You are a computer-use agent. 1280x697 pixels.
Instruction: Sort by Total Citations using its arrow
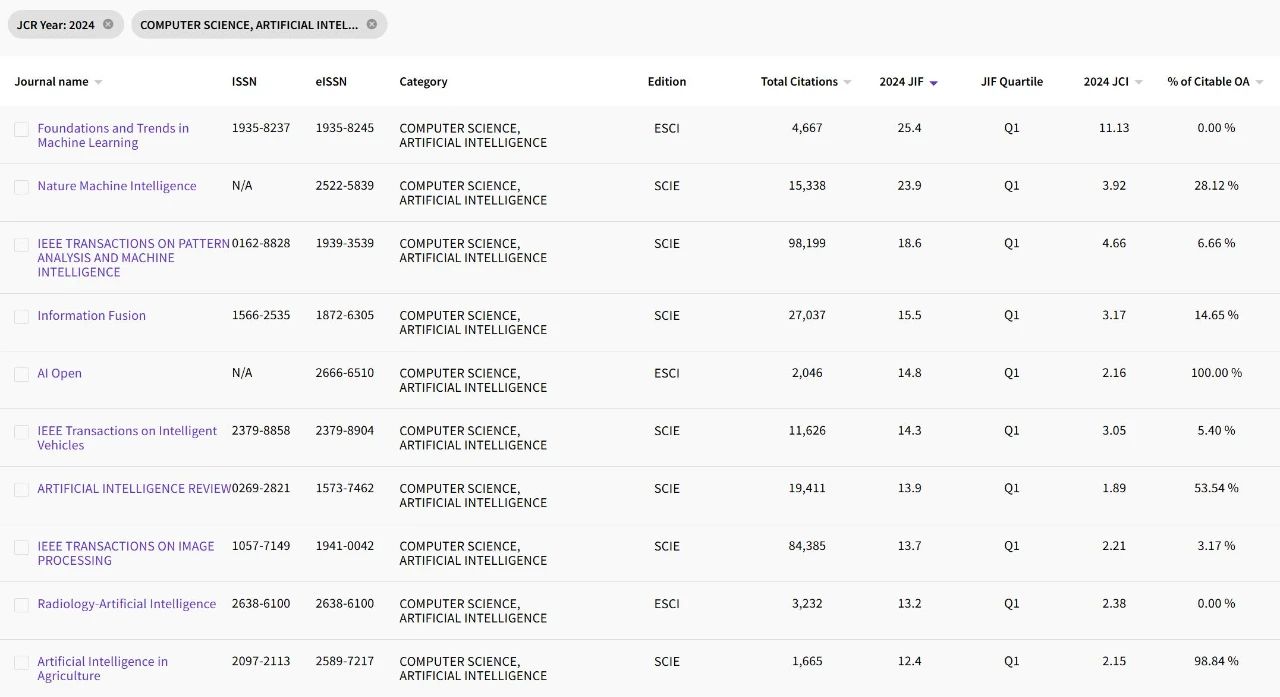click(847, 83)
